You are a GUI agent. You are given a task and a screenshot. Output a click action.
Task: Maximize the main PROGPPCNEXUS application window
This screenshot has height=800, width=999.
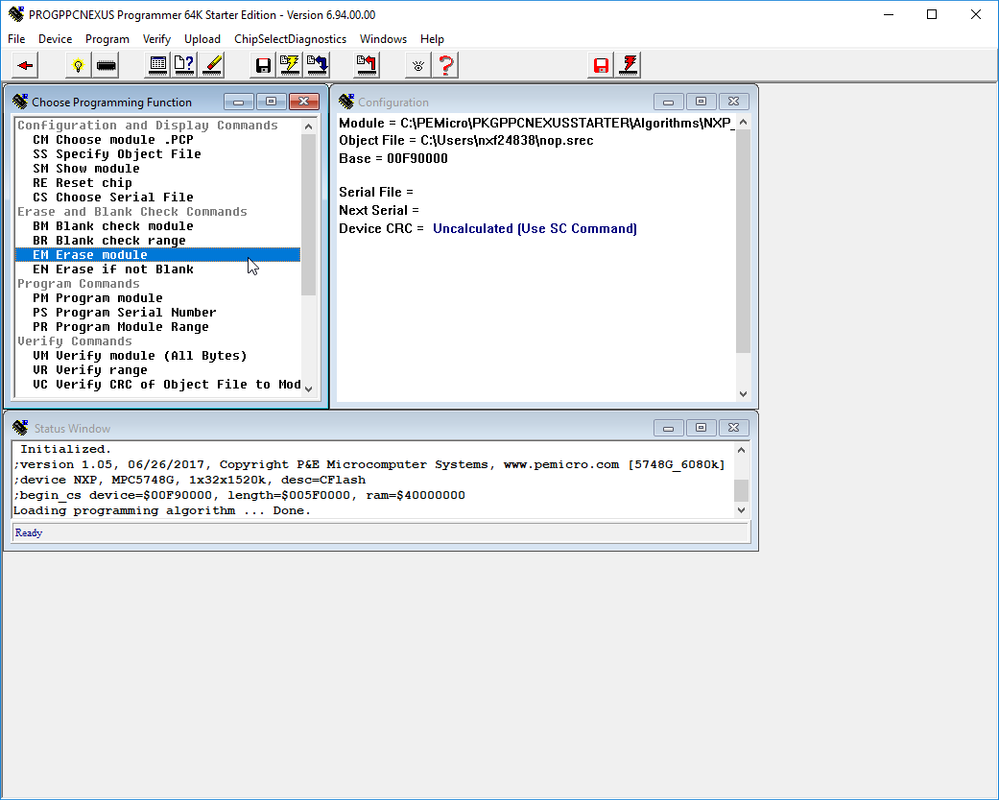point(931,14)
